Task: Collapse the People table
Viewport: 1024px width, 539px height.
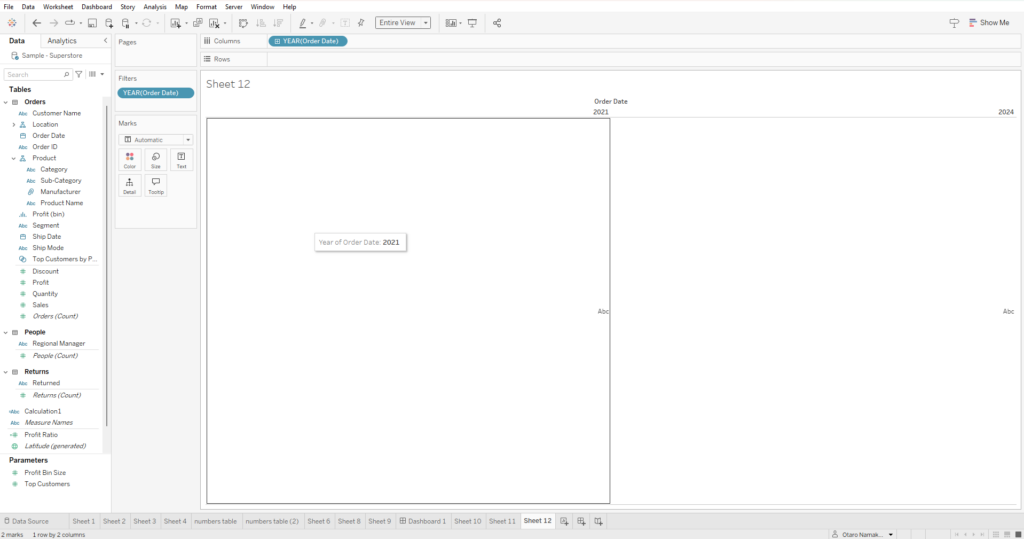Action: click(x=6, y=332)
